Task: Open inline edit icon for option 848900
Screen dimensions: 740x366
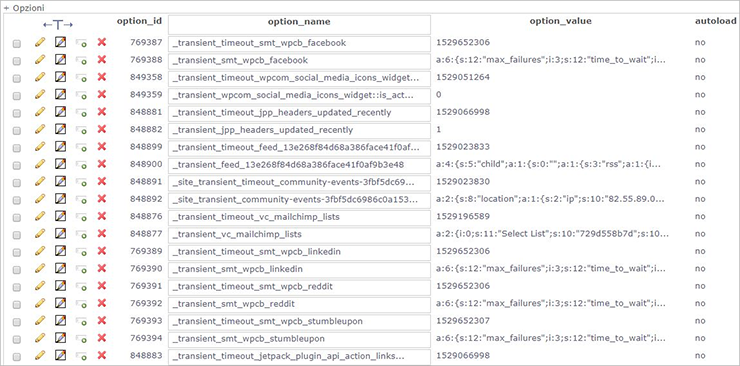Action: [60, 164]
